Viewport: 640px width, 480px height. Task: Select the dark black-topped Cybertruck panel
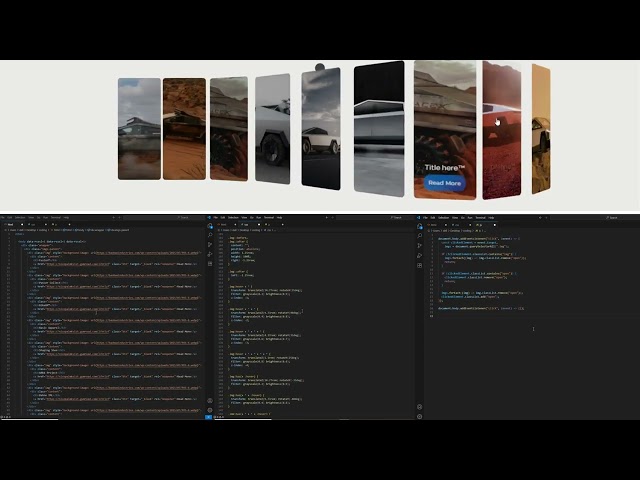[379, 129]
